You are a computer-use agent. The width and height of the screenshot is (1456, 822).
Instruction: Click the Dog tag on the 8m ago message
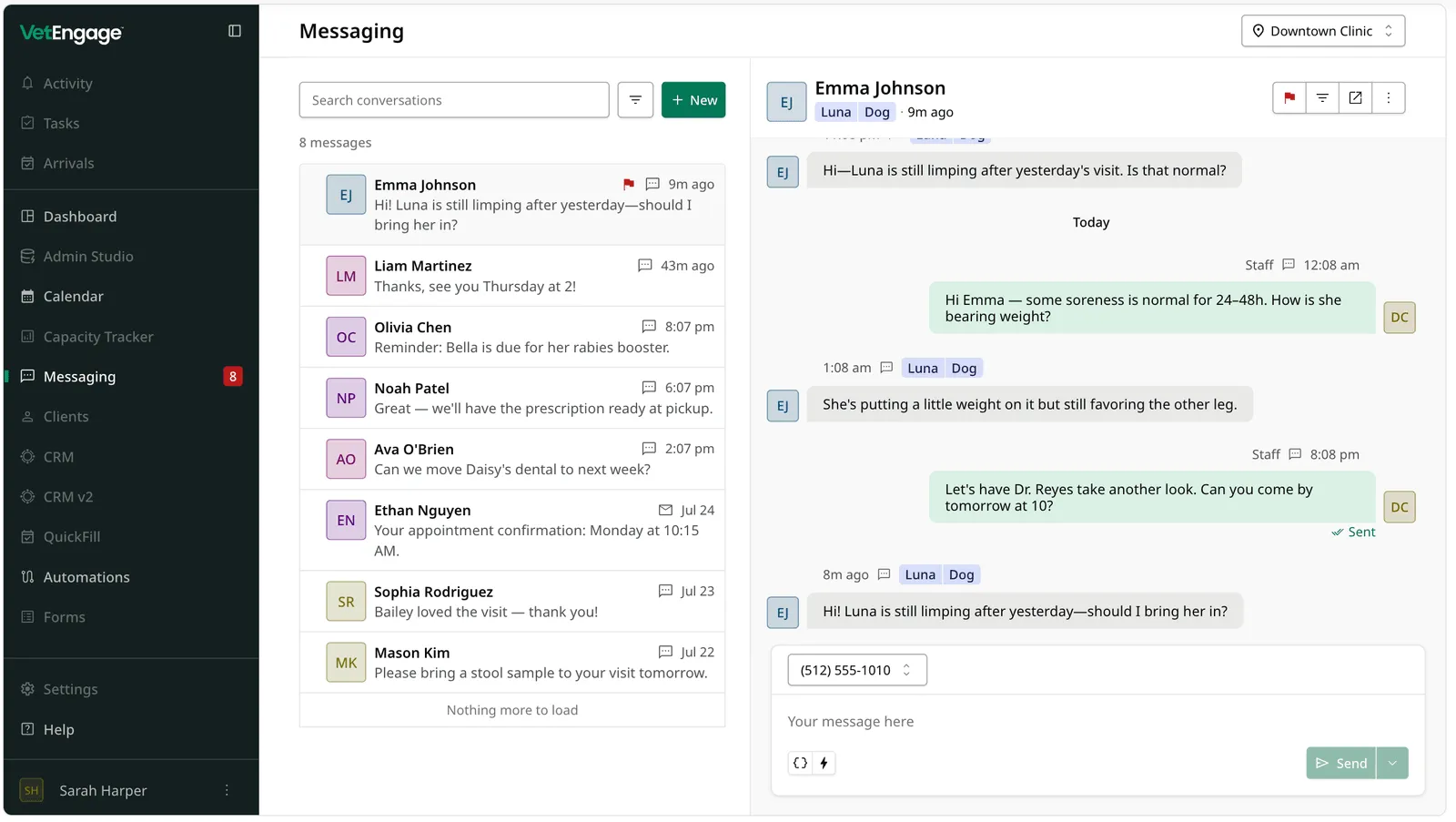[961, 574]
